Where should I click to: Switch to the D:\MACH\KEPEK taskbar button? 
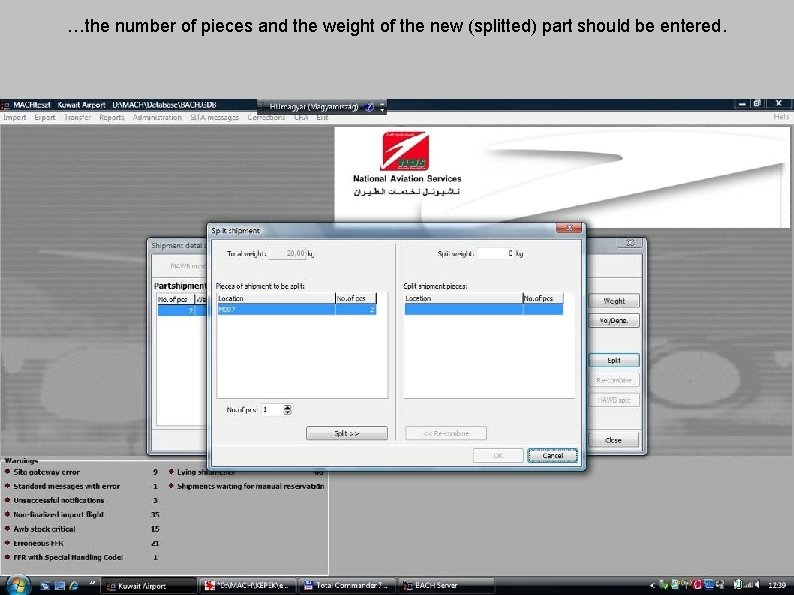pyautogui.click(x=248, y=585)
